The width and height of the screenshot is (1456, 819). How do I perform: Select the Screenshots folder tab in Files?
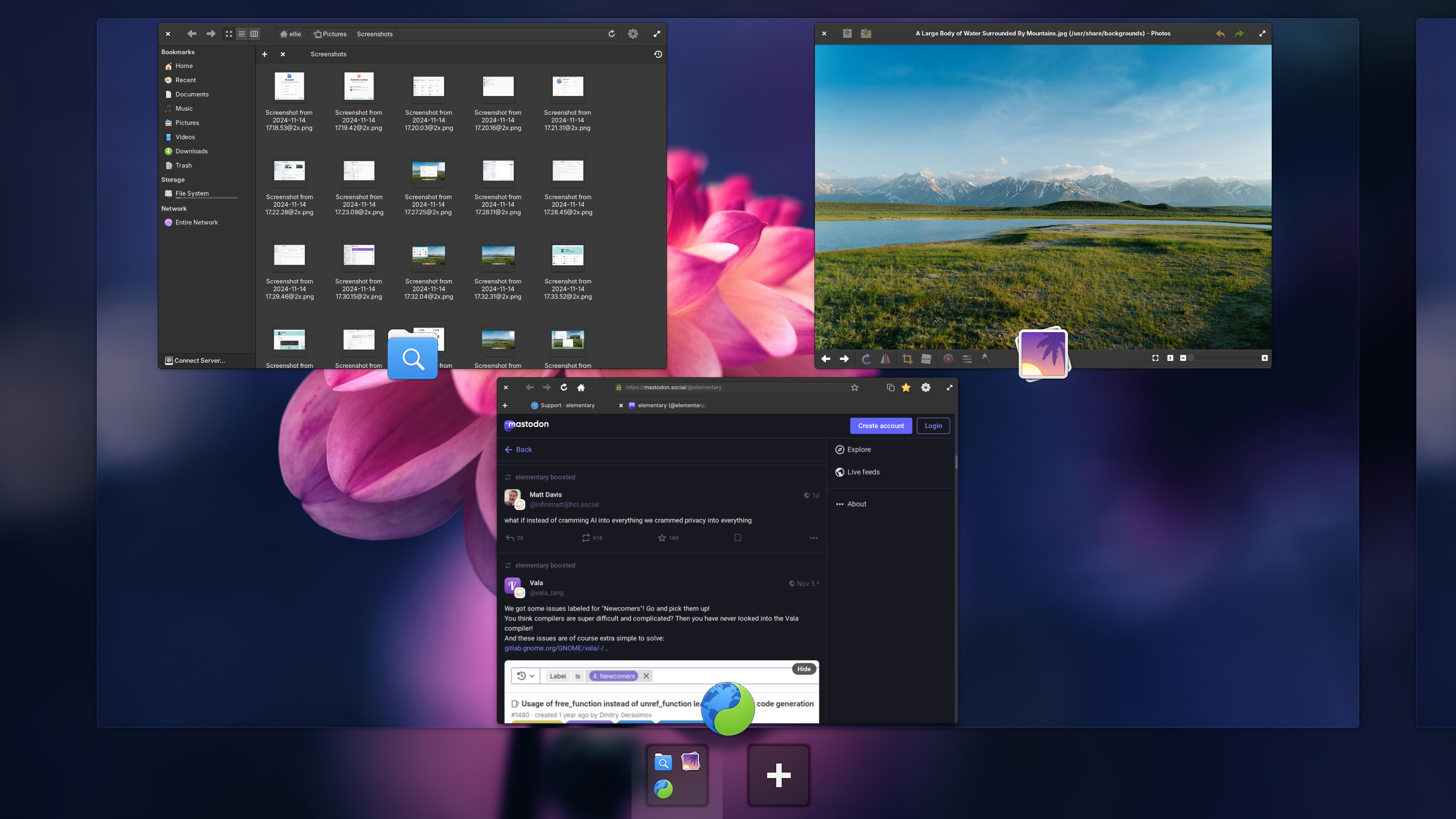tap(327, 54)
